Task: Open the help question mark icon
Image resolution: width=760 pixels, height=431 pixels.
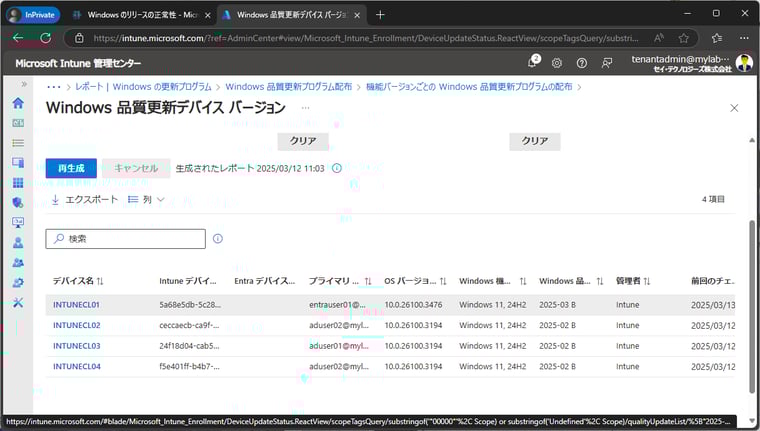Action: point(582,63)
